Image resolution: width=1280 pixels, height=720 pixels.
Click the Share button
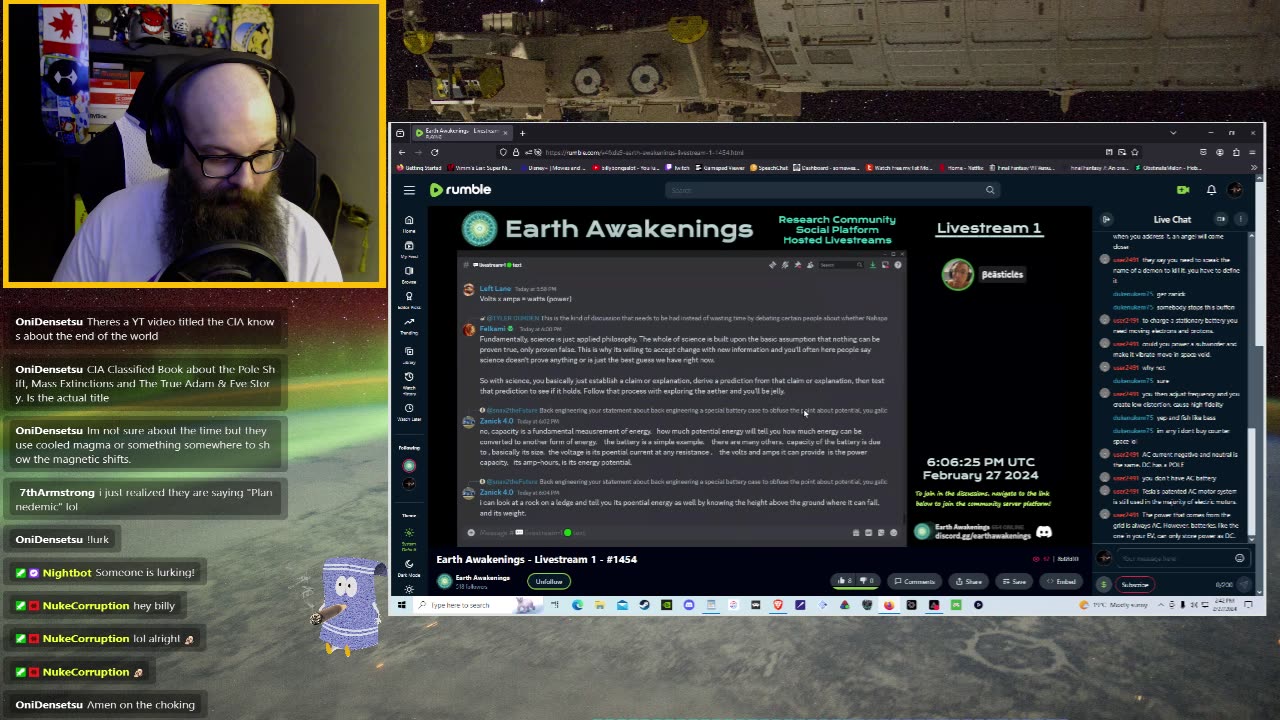[968, 581]
